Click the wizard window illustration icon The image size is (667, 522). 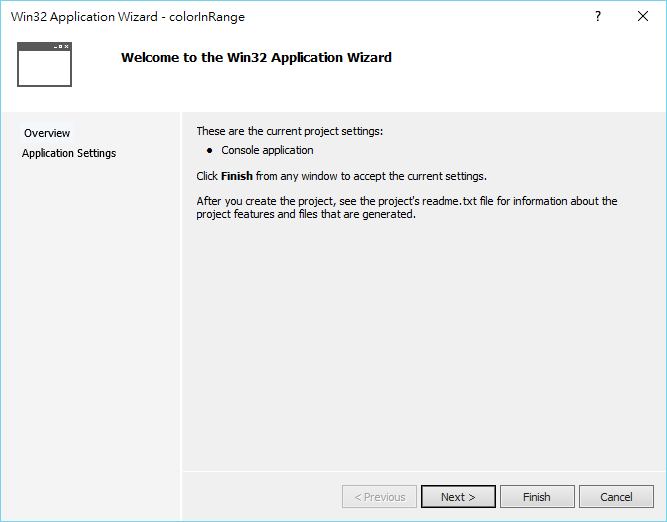tap(44, 64)
